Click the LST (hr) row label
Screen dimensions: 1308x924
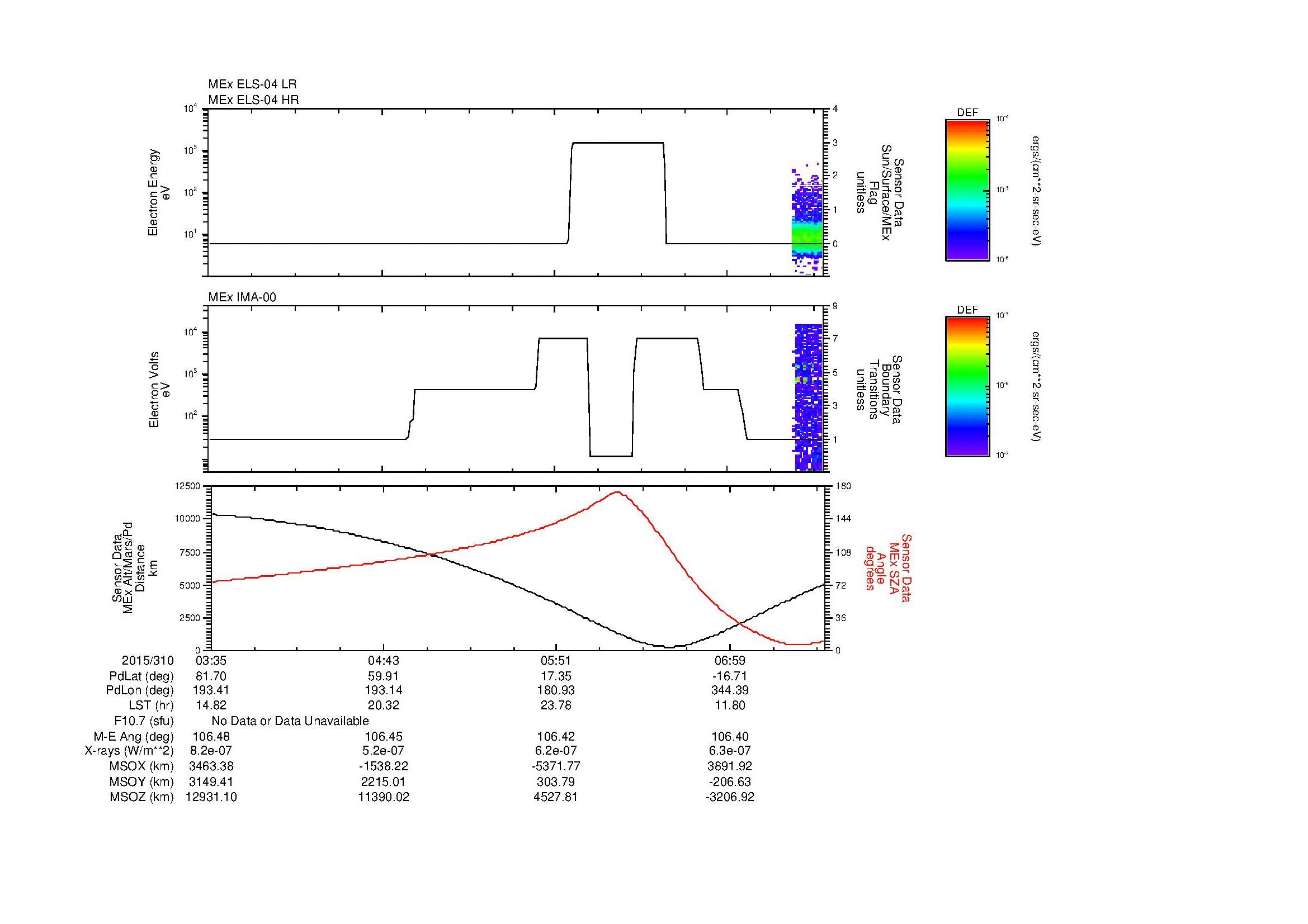[x=151, y=705]
